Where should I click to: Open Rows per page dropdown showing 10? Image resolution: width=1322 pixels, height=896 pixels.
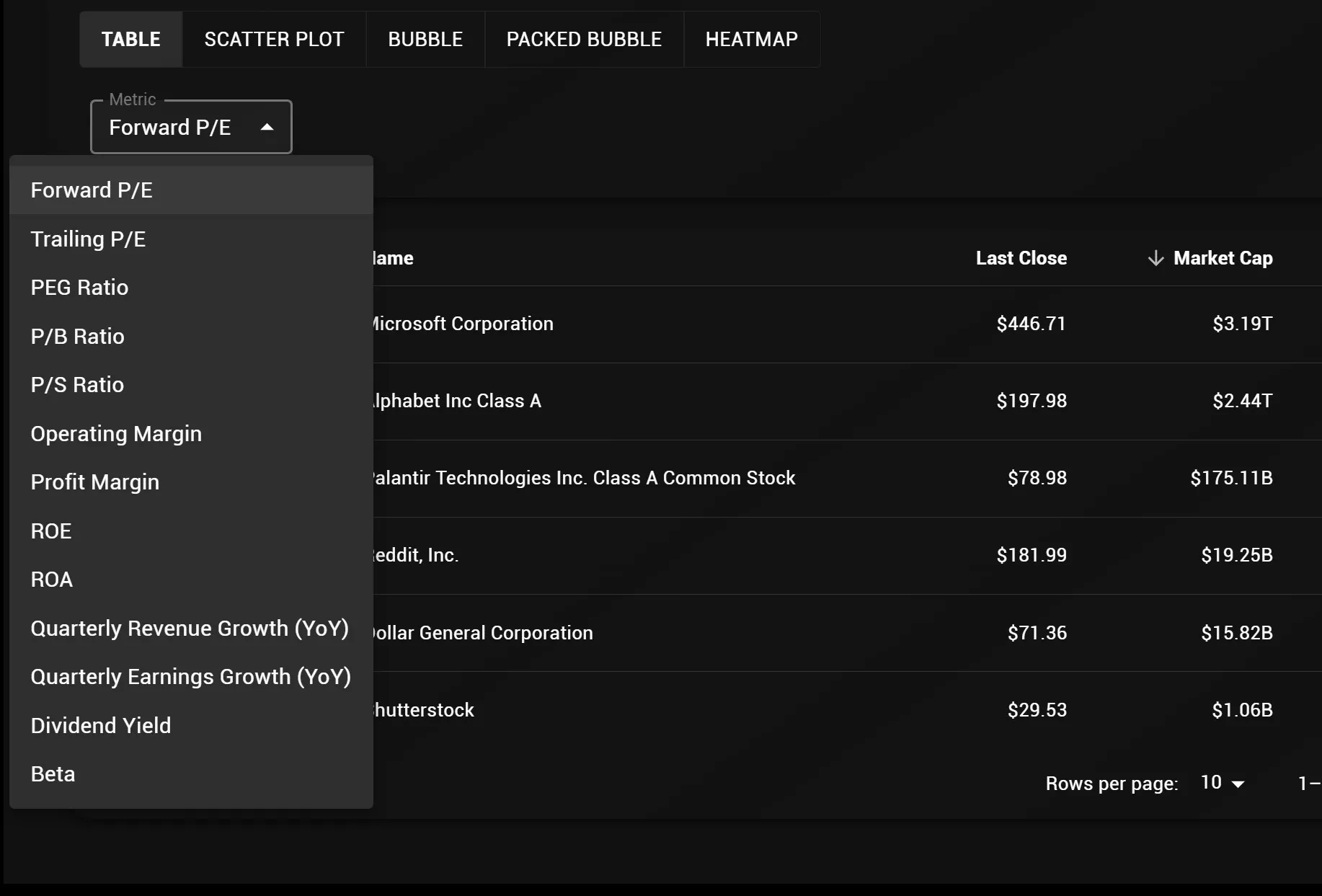tap(1223, 783)
